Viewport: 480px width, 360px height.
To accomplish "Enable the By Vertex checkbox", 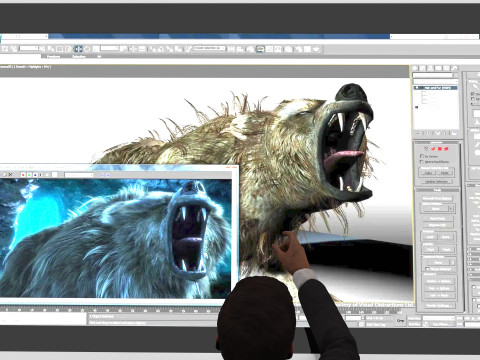I will click(x=422, y=156).
